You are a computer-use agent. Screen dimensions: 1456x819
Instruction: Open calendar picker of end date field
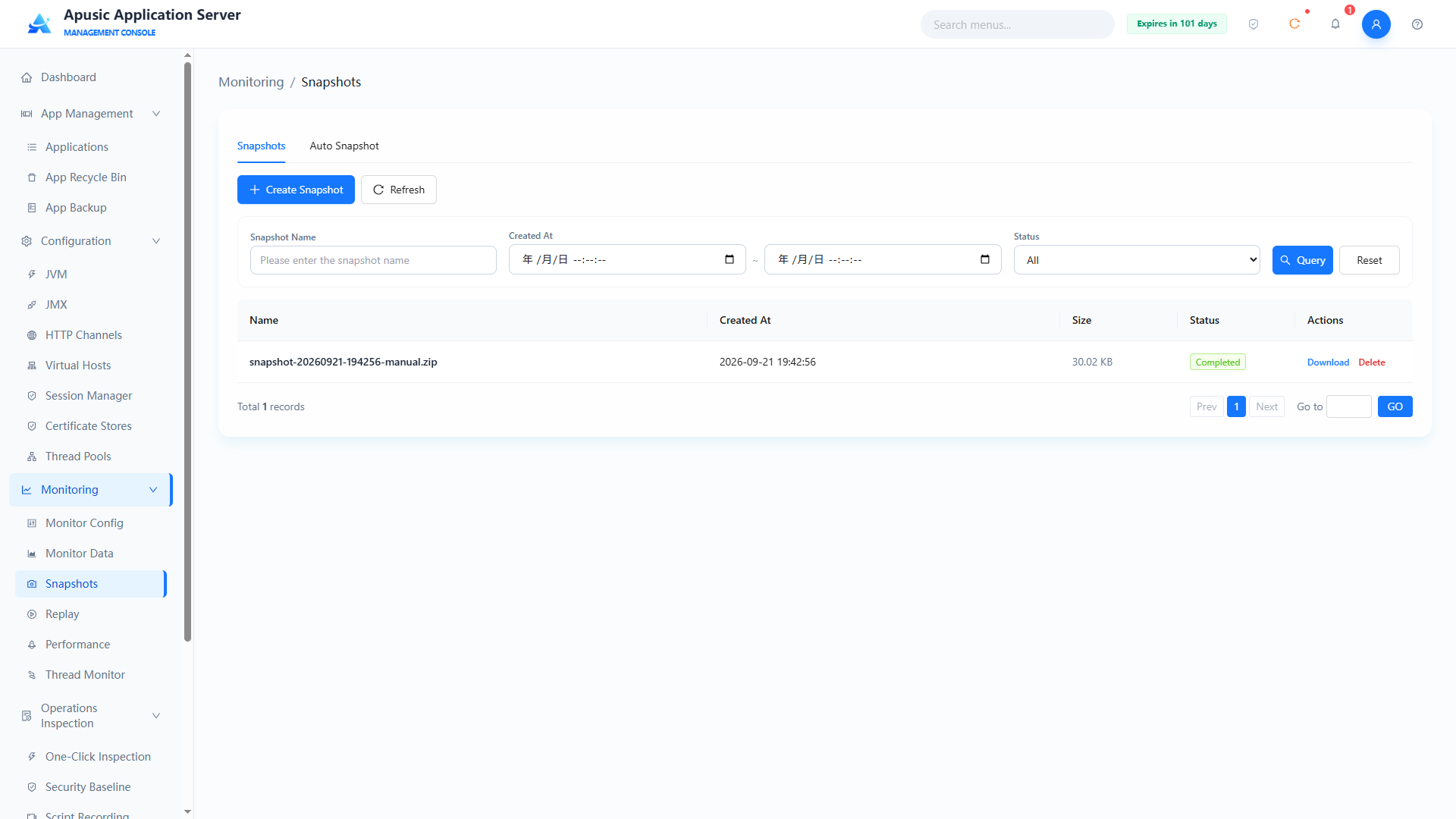(x=985, y=259)
